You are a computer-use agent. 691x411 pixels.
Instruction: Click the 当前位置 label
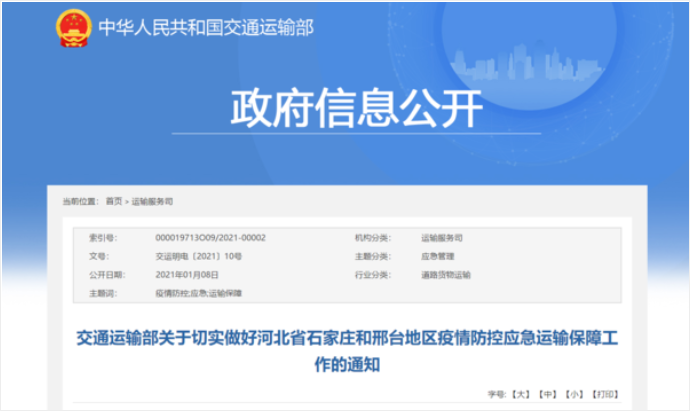80,201
